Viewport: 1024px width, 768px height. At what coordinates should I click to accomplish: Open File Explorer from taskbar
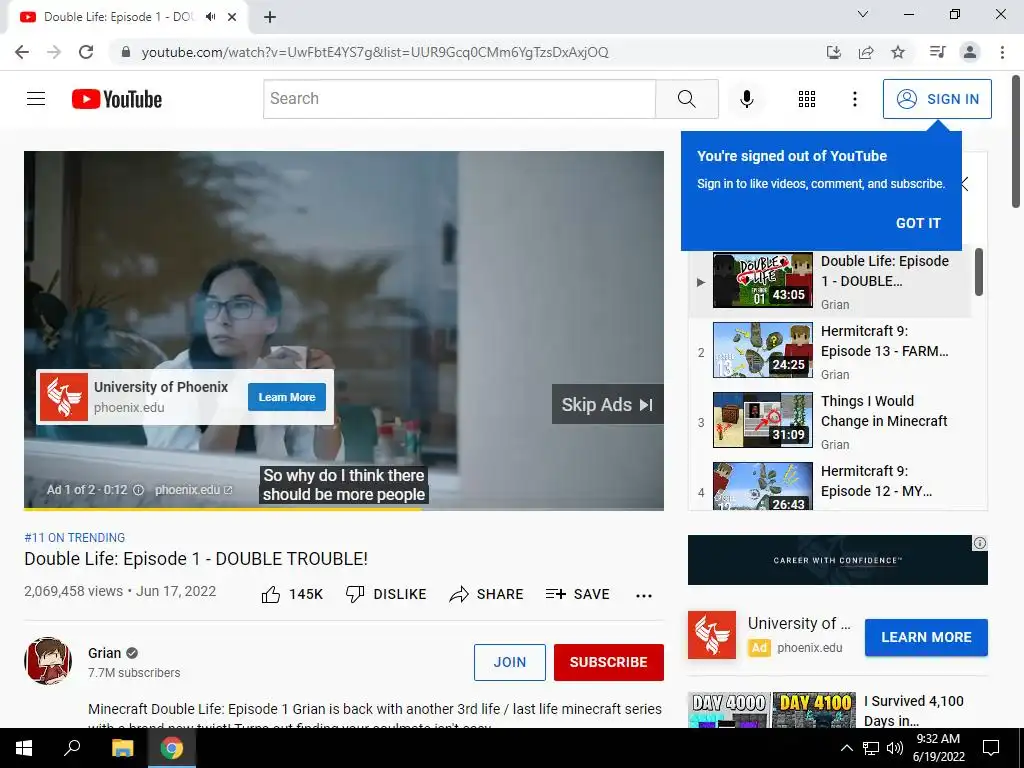[x=122, y=748]
